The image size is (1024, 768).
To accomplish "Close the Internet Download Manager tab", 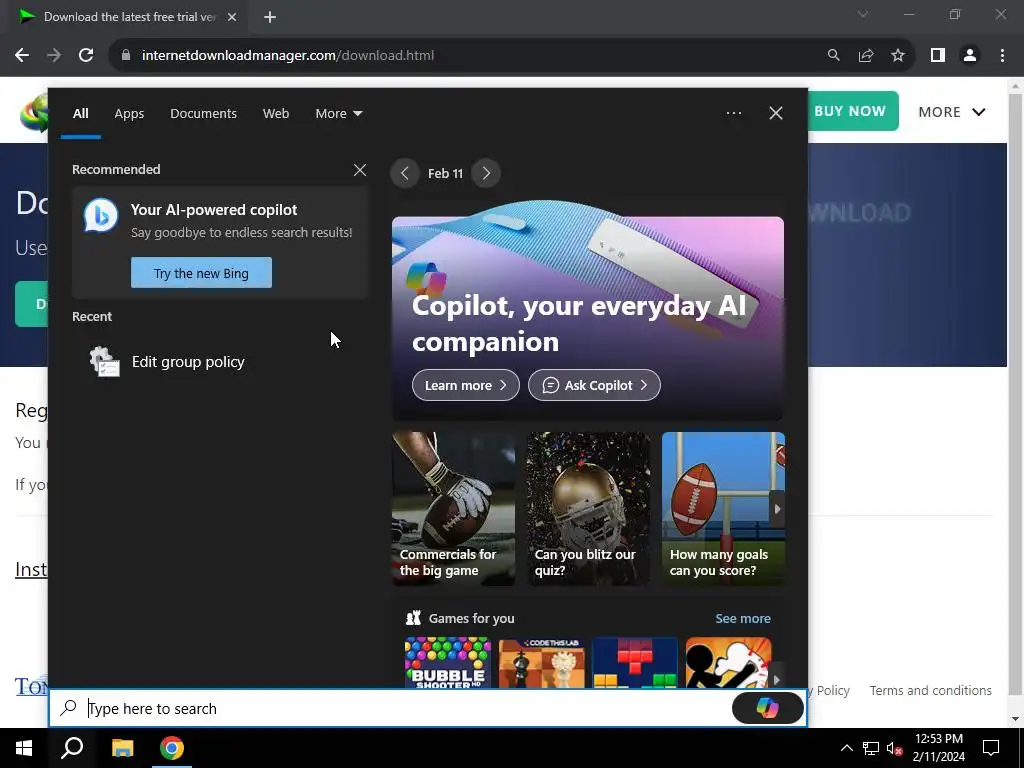I will click(x=232, y=17).
